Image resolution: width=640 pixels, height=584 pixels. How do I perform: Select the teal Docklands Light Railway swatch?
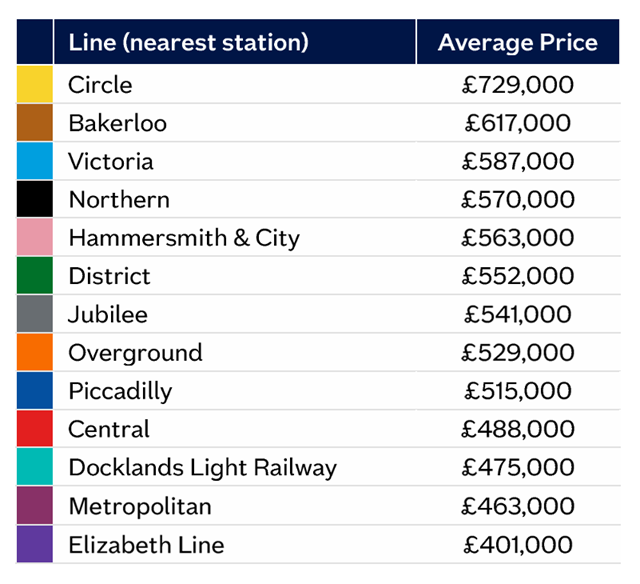point(35,466)
